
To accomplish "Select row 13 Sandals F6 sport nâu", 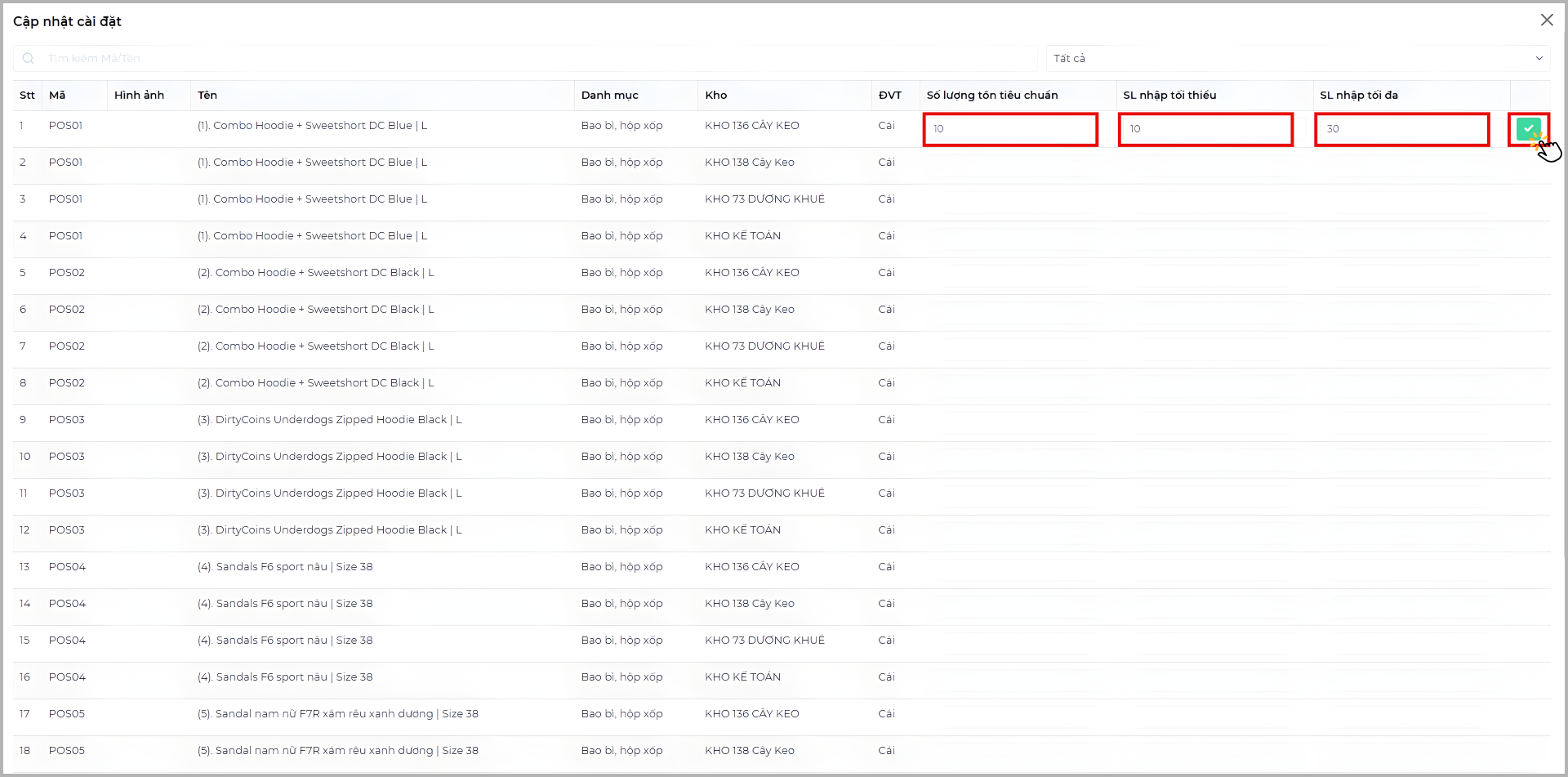I will coord(284,567).
